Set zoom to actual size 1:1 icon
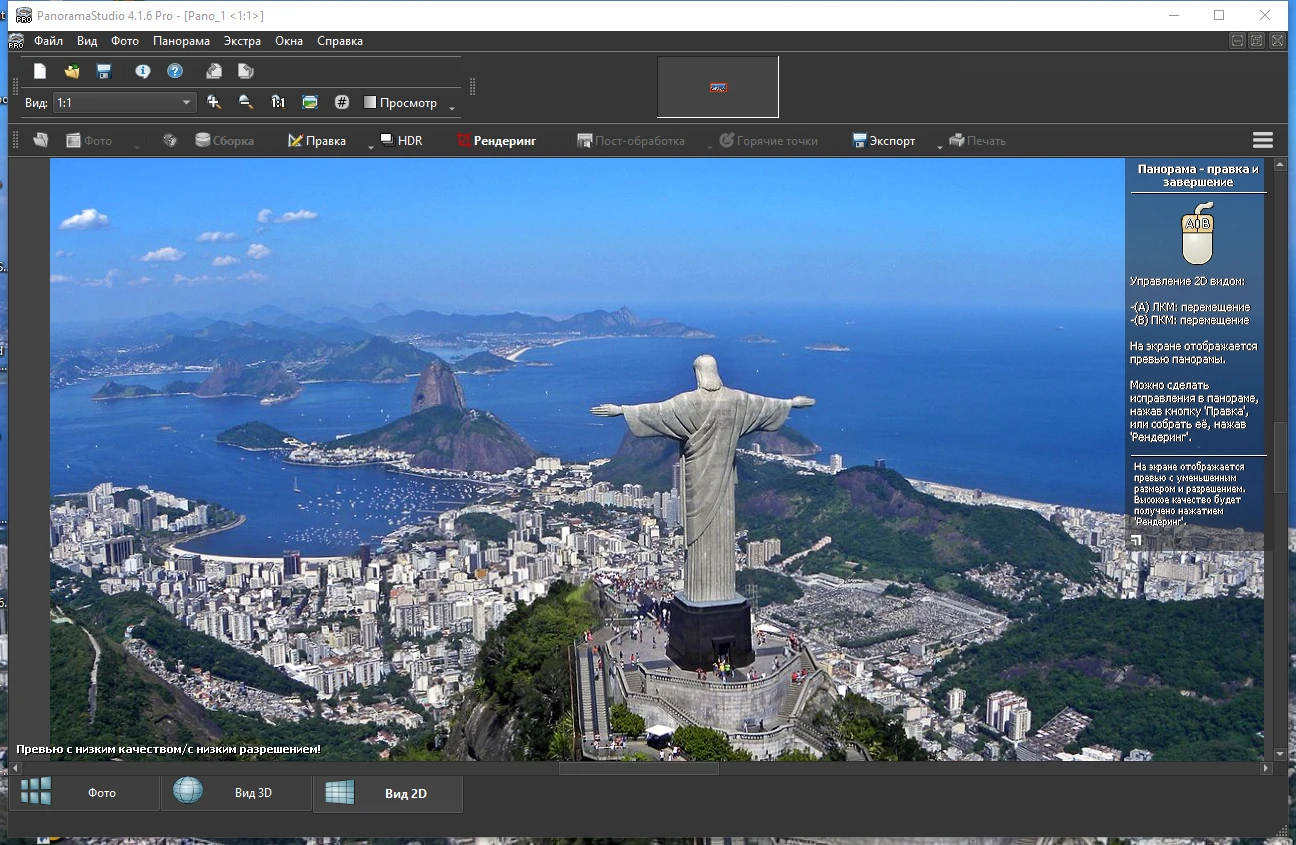The height and width of the screenshot is (845, 1296). click(278, 102)
